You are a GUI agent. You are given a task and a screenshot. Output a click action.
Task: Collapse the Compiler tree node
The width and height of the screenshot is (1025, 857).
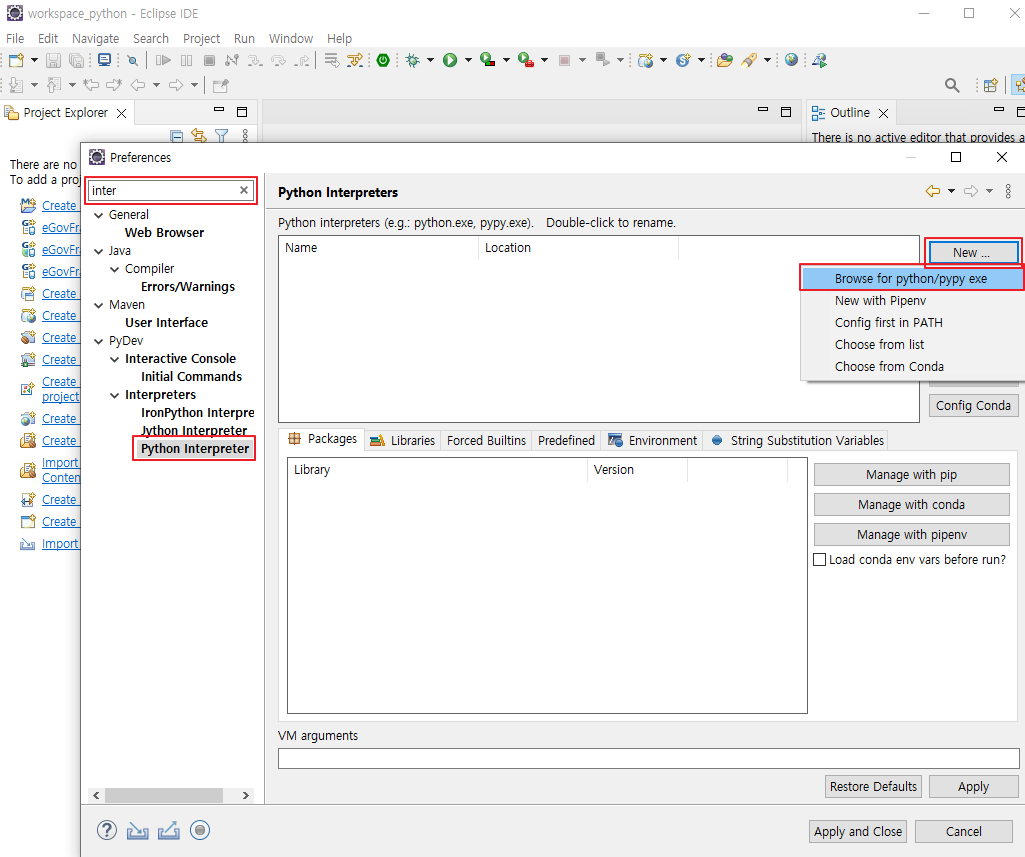[x=114, y=269]
